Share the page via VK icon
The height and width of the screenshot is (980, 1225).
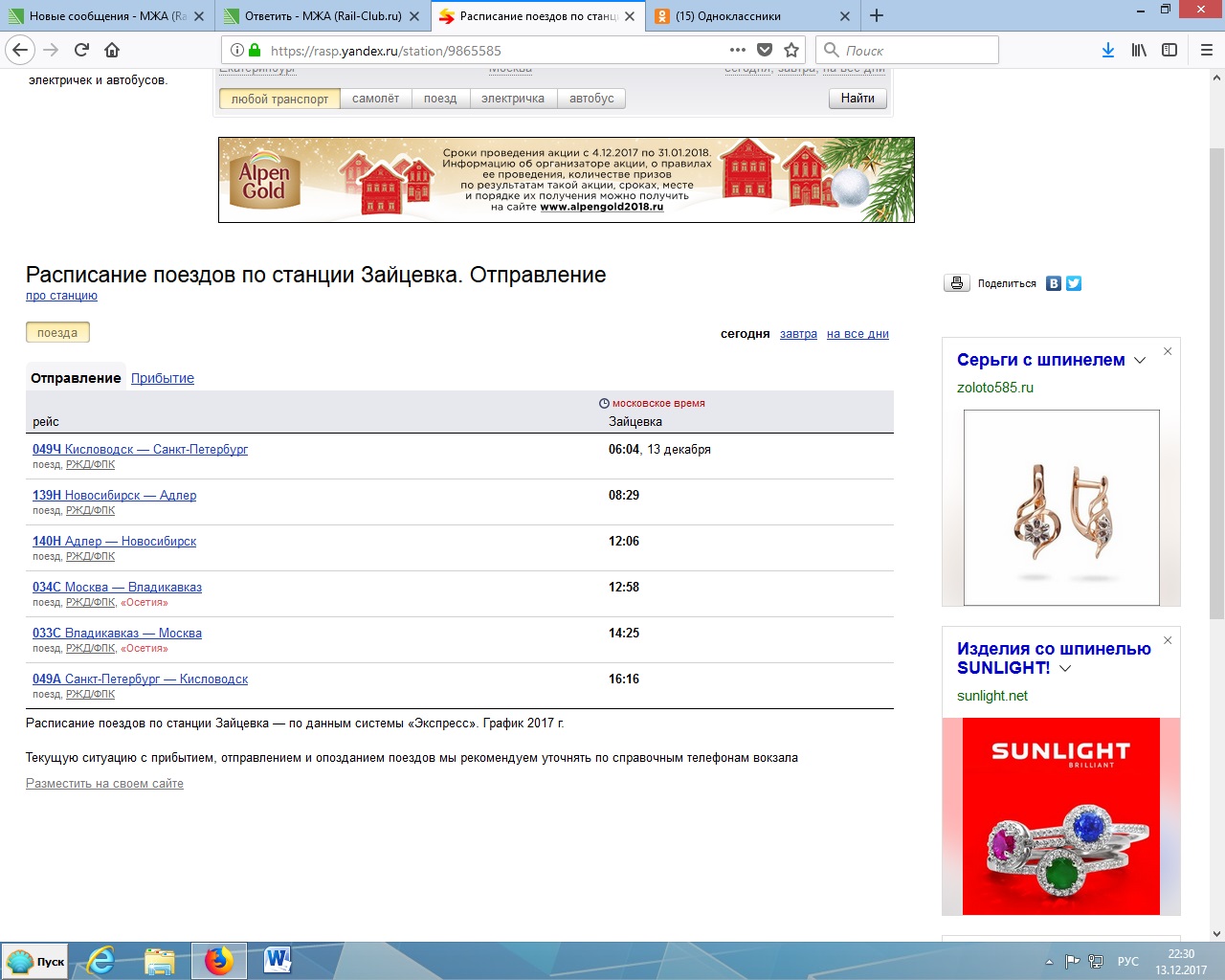(x=1054, y=283)
